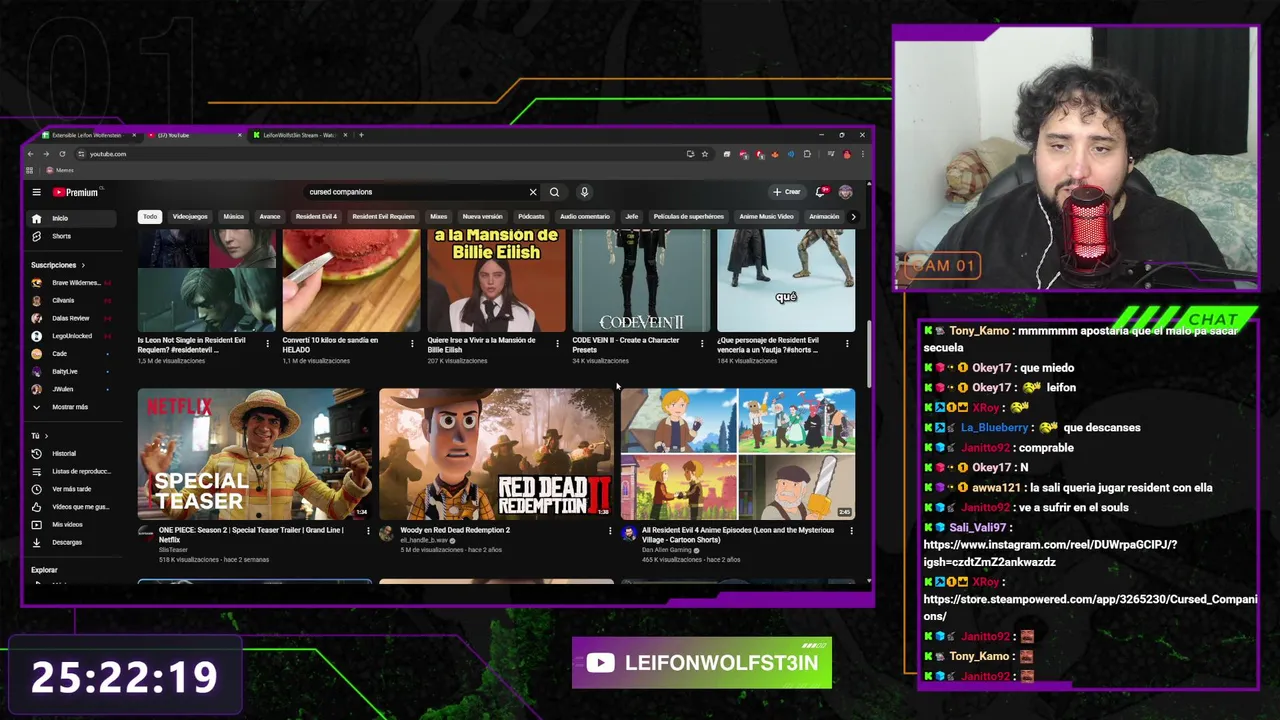1280x720 pixels.
Task: Open the Memes bookmark
Action: [60, 170]
